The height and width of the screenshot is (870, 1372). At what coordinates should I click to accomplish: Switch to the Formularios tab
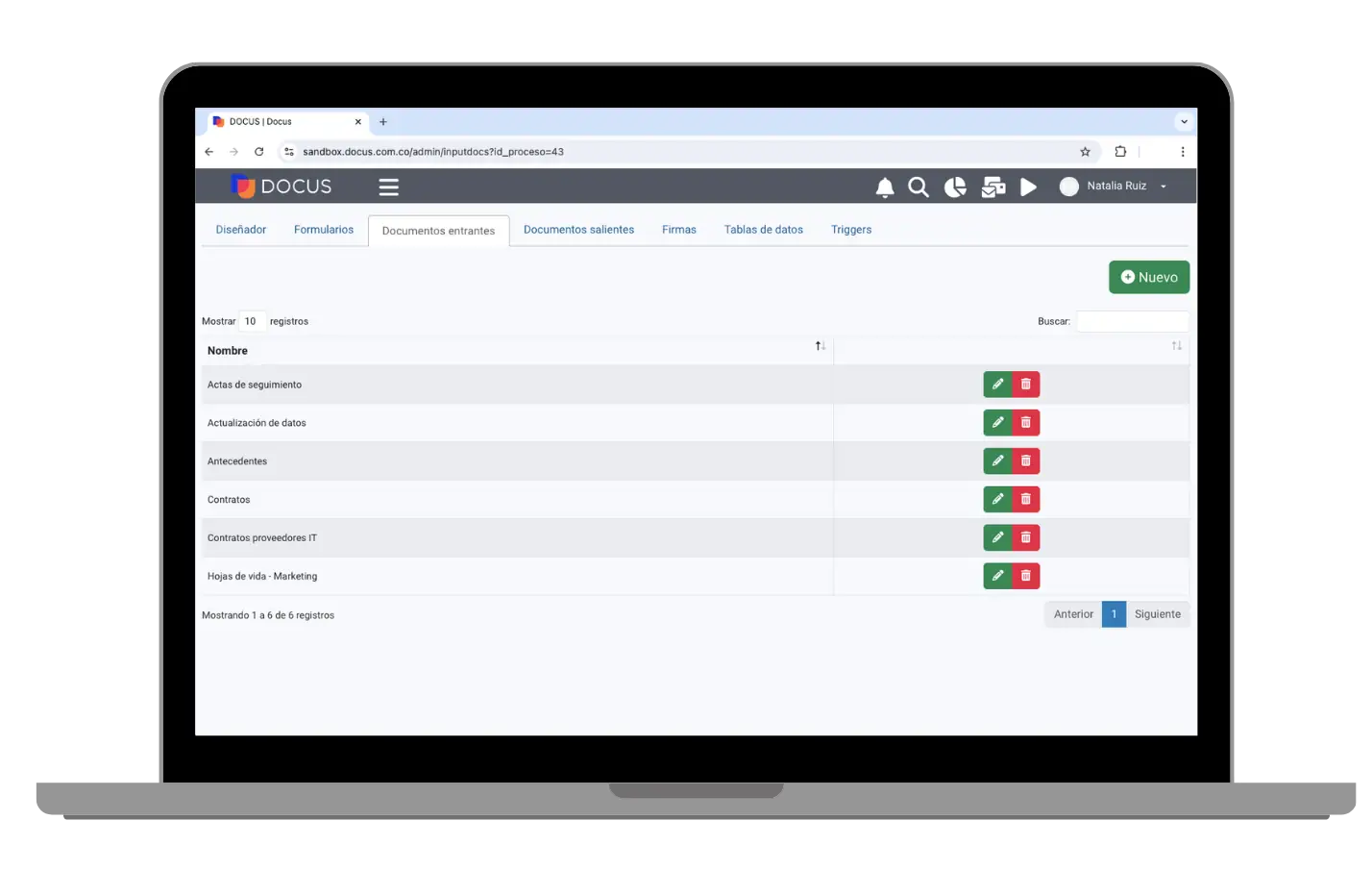(x=324, y=230)
